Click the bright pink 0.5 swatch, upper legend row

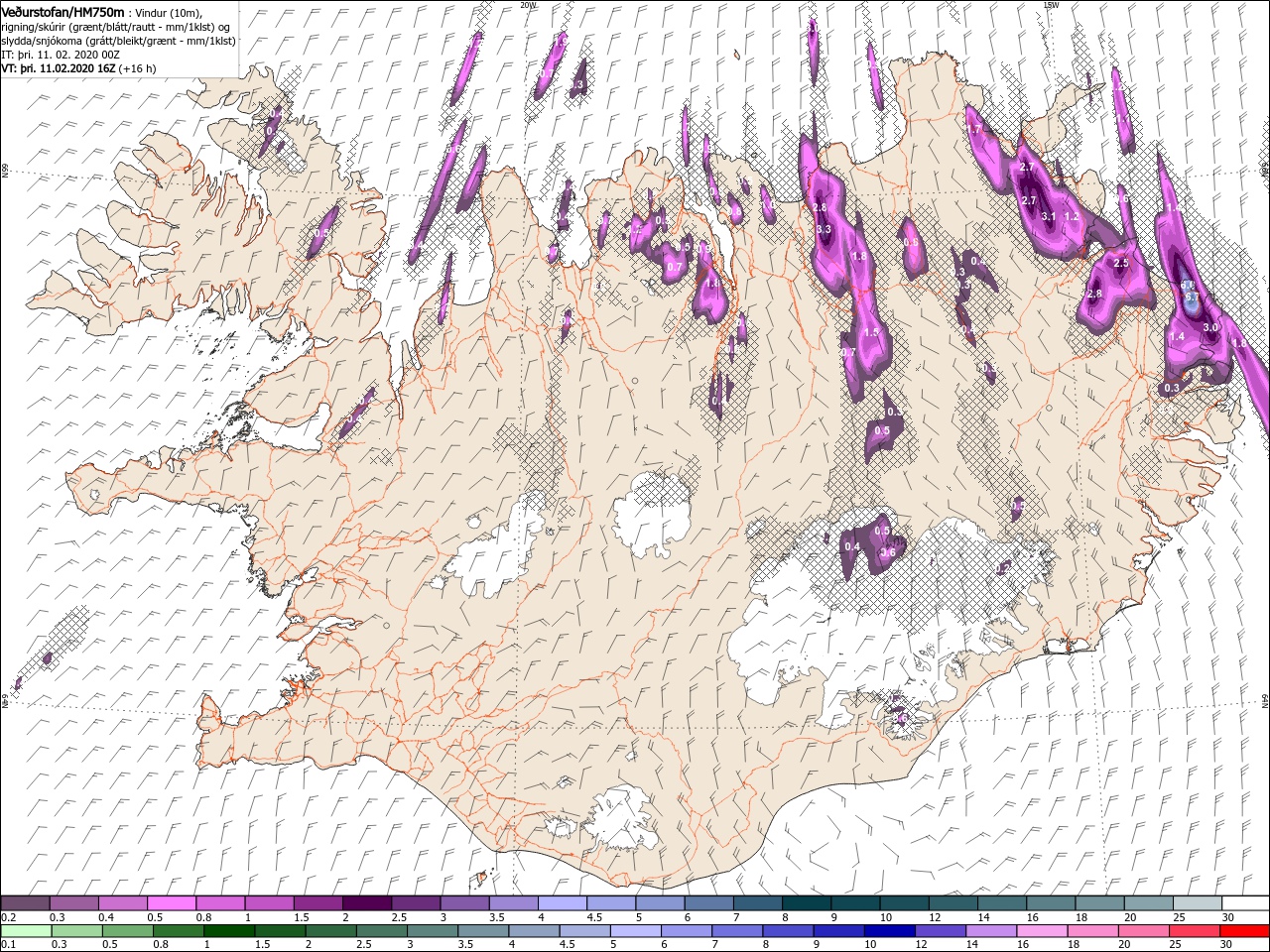coord(171,903)
